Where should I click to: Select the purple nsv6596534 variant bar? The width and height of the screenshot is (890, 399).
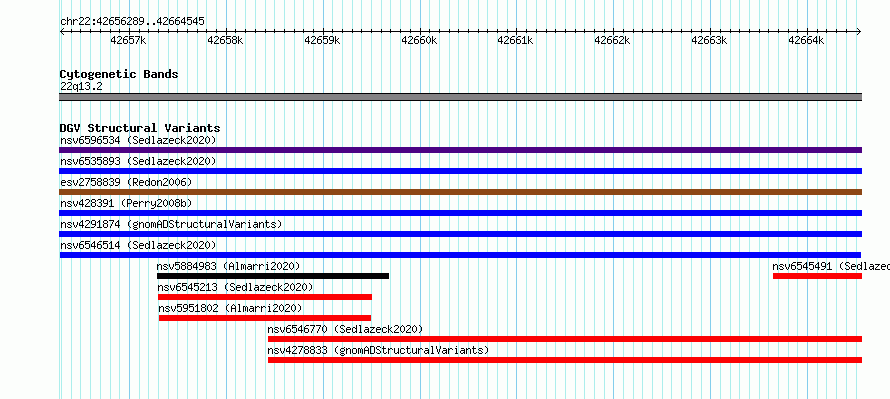tap(460, 150)
